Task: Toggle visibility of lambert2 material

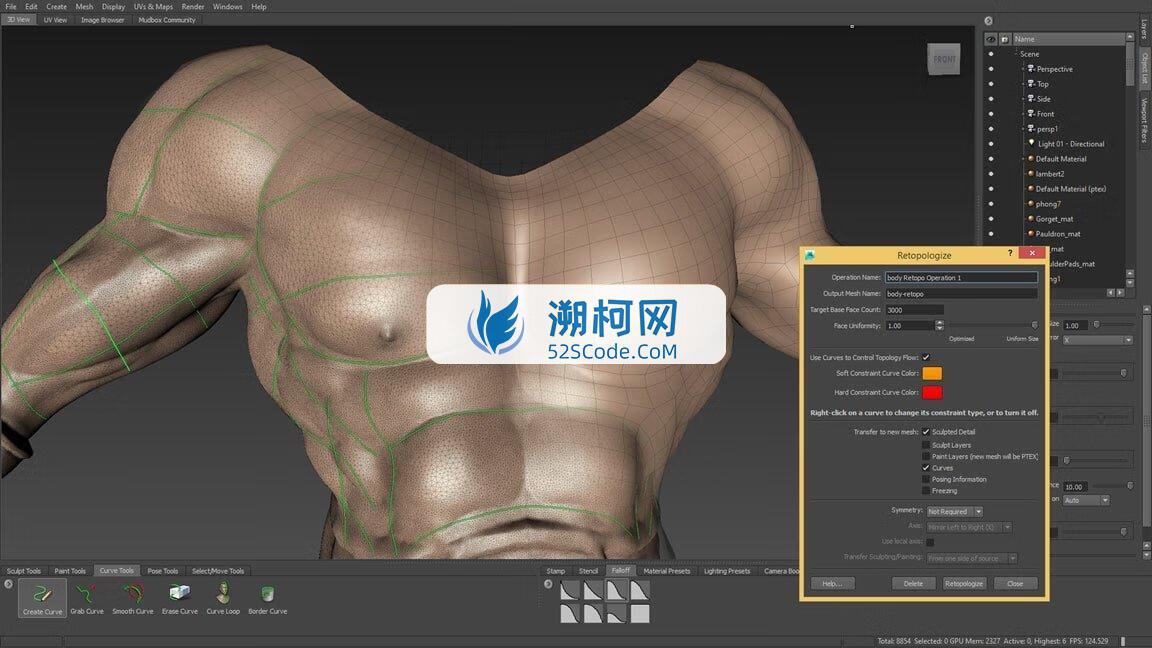Action: coord(990,174)
